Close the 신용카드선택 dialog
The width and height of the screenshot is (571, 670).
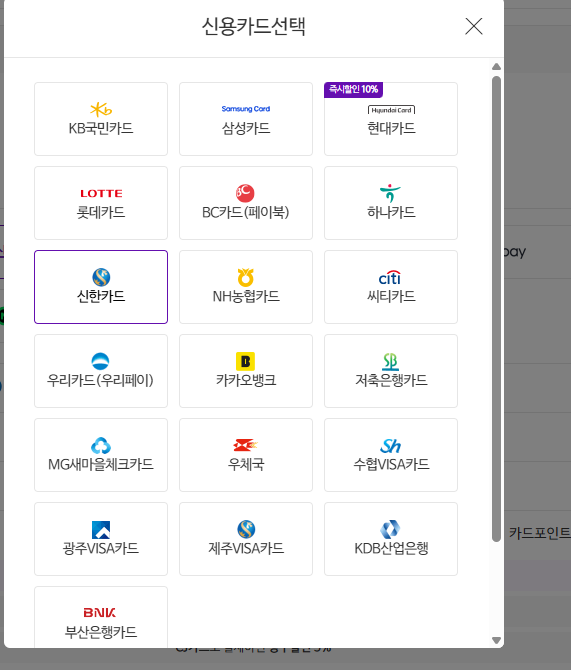(474, 26)
